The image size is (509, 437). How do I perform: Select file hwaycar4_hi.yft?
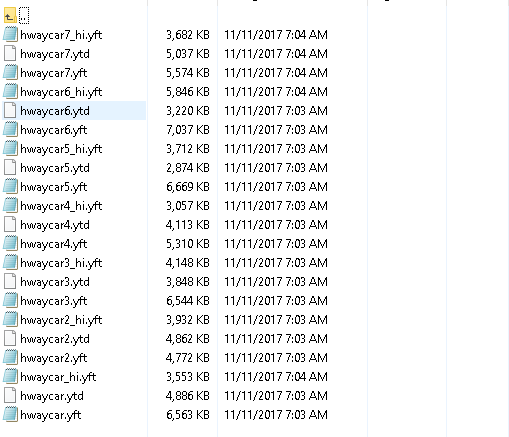(x=61, y=206)
